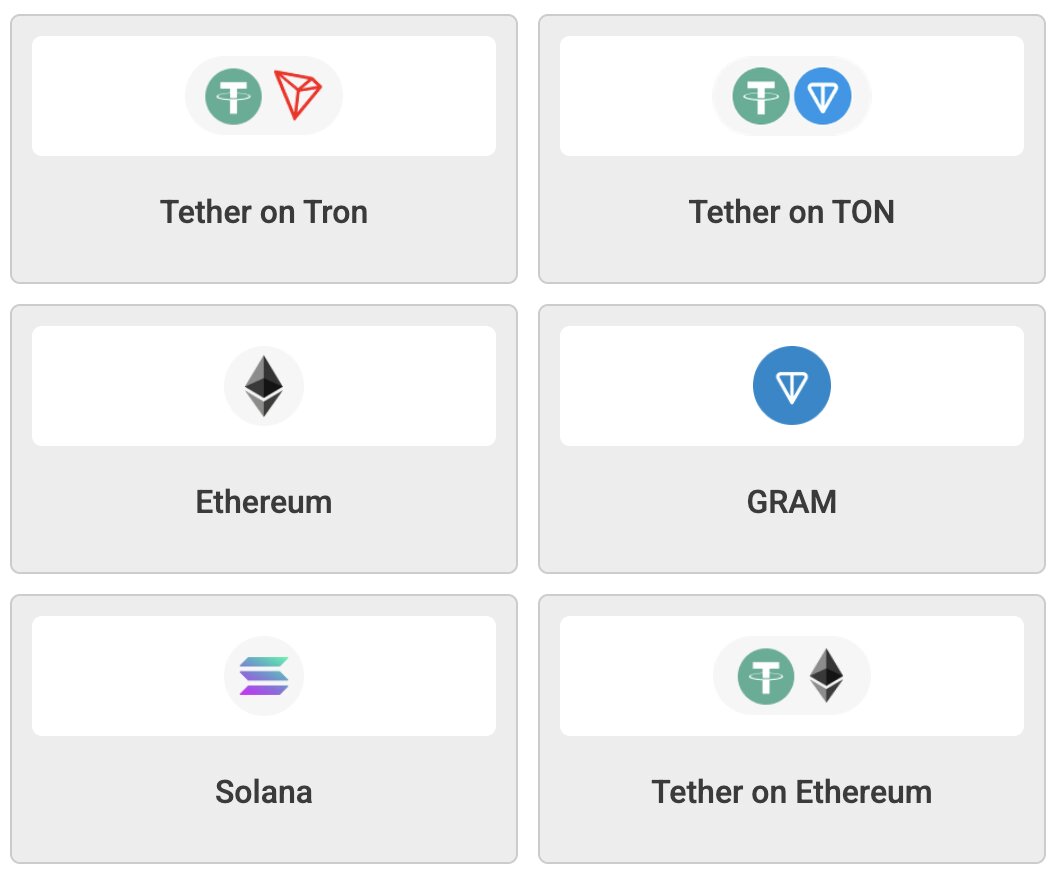Screen dimensions: 1056x870
Task: Click the Tether icon in Tether on Tron
Action: [x=233, y=96]
